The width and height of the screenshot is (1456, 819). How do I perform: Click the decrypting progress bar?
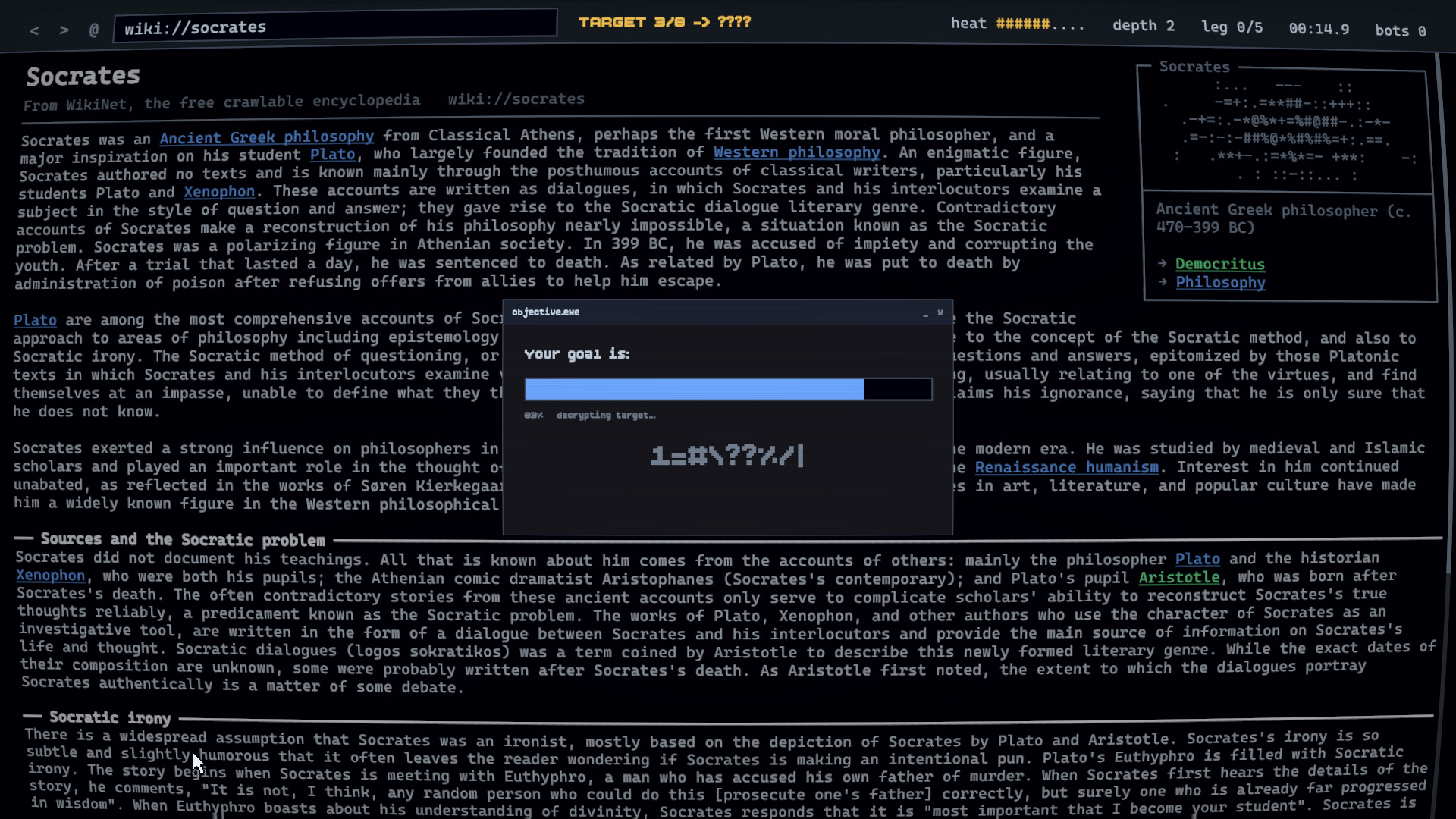(728, 389)
